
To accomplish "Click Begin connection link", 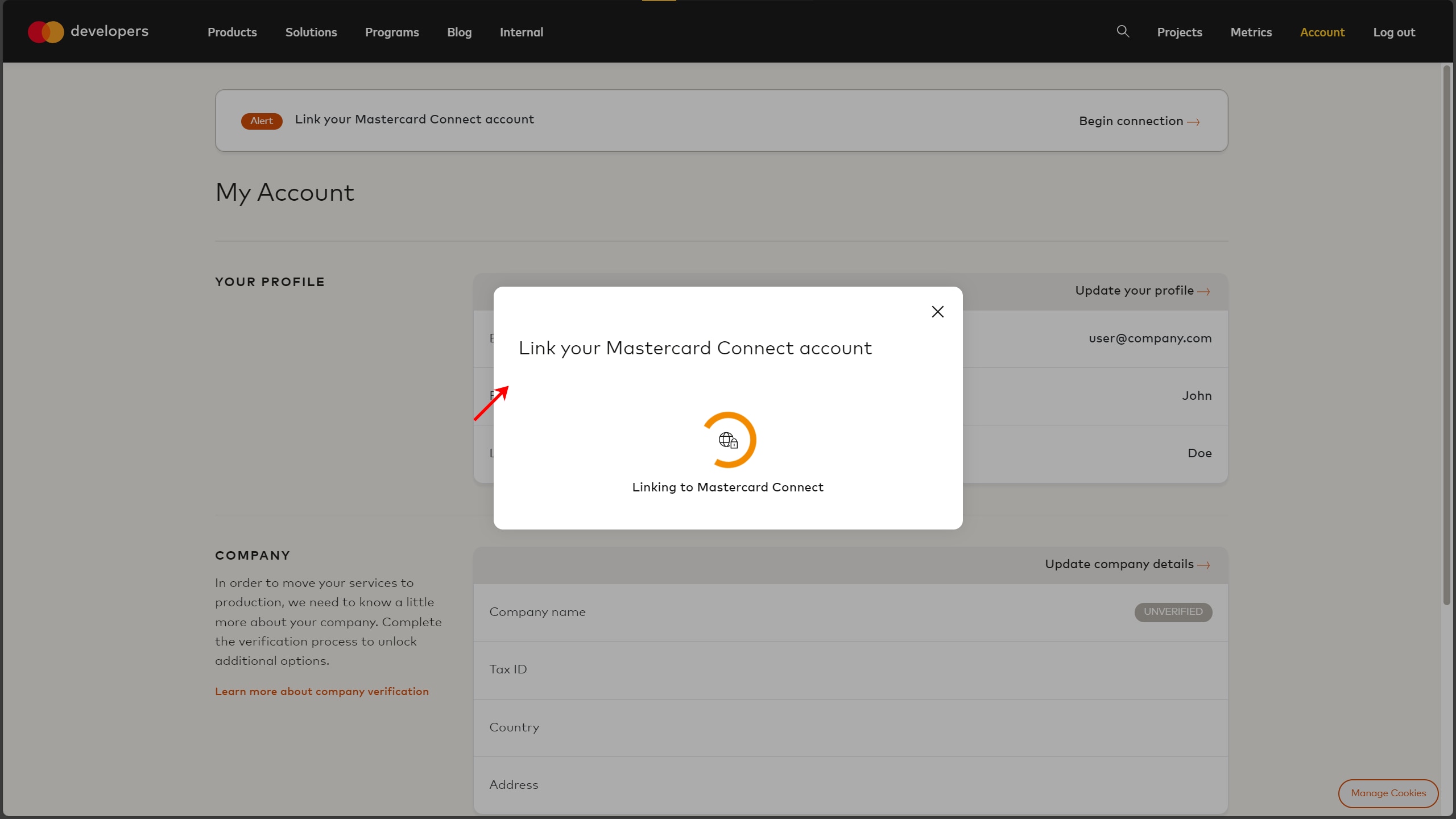I will 1139,121.
